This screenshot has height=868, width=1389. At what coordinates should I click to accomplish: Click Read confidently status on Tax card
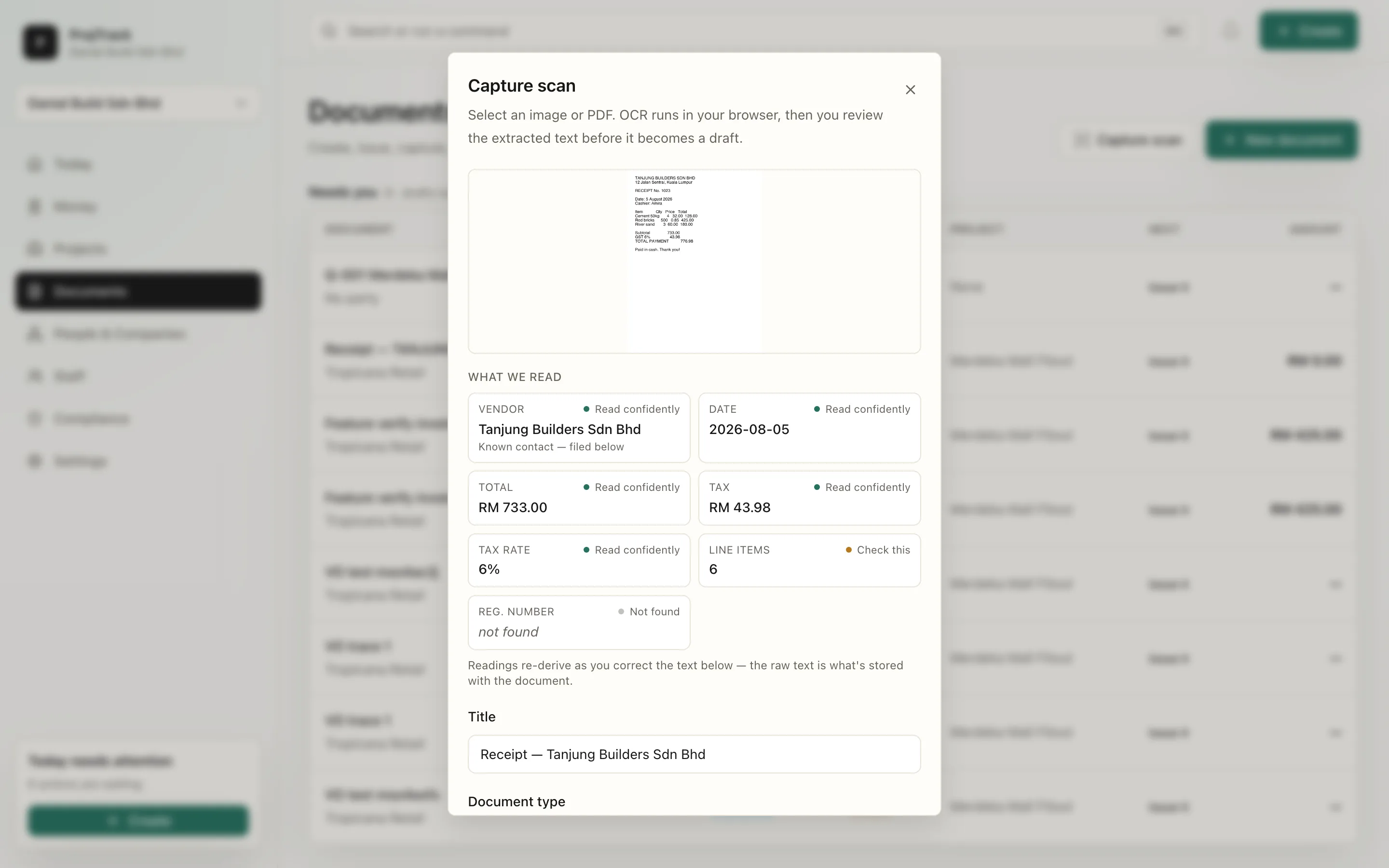click(x=861, y=488)
